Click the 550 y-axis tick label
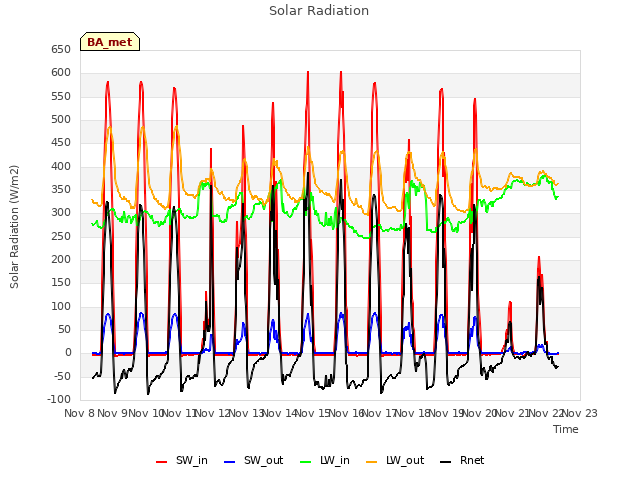 point(61,96)
